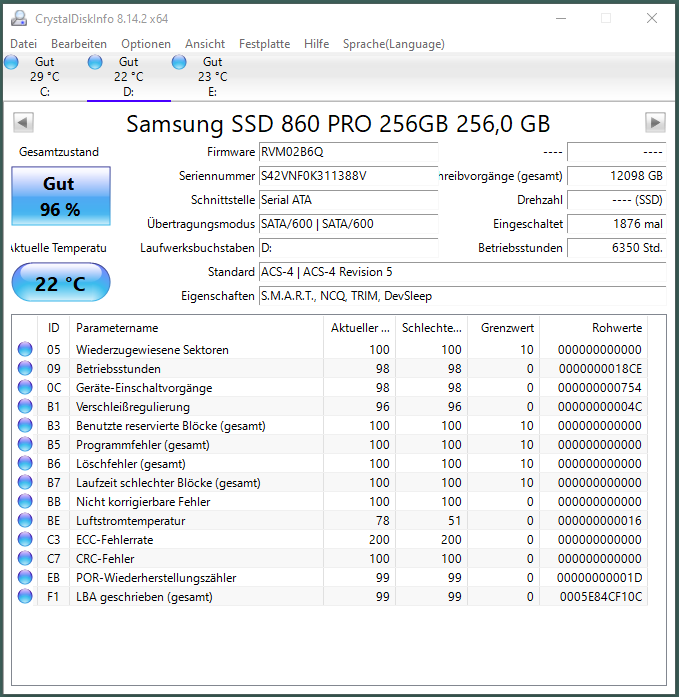Click status orb for Geräte-Einschaltvorgänge row

25,388
